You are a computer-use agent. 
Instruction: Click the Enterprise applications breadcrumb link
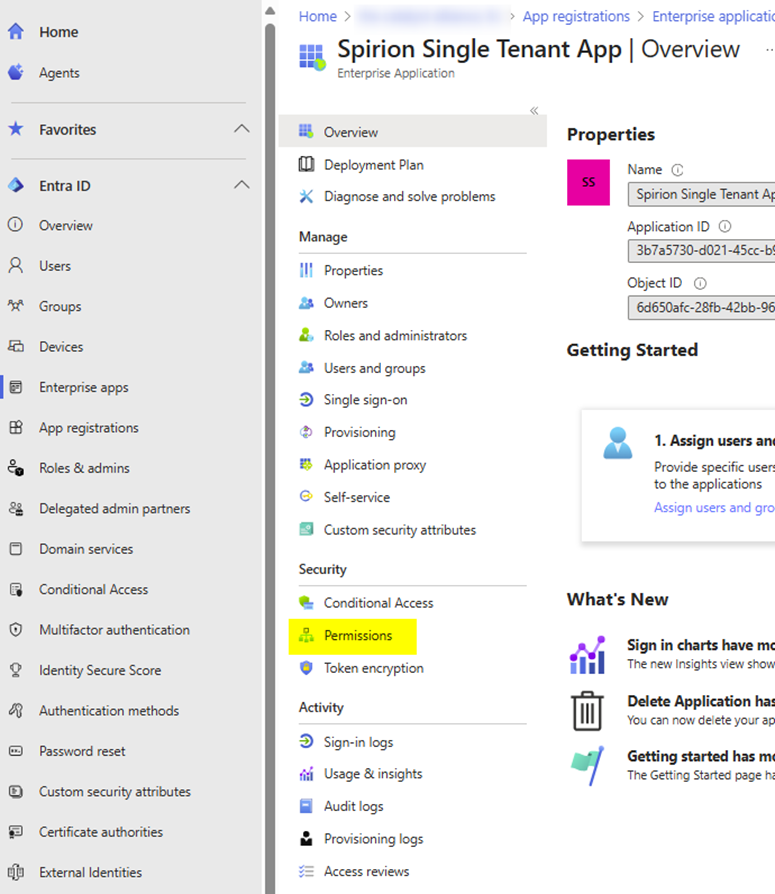point(713,17)
